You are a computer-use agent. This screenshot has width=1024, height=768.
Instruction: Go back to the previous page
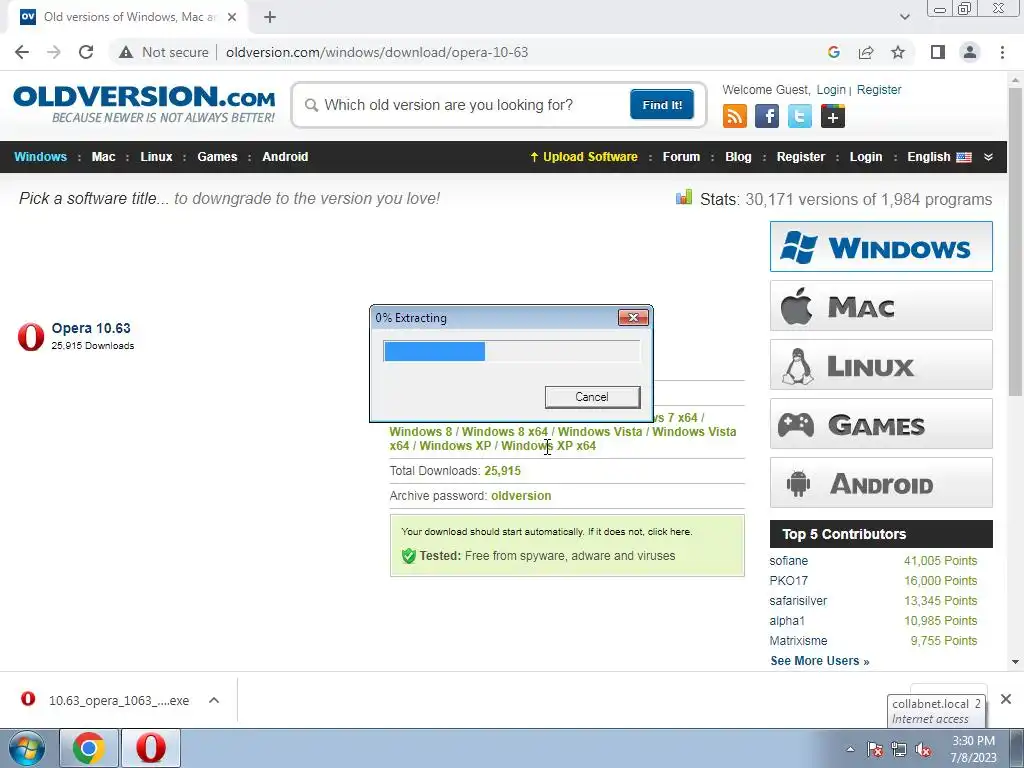point(22,52)
